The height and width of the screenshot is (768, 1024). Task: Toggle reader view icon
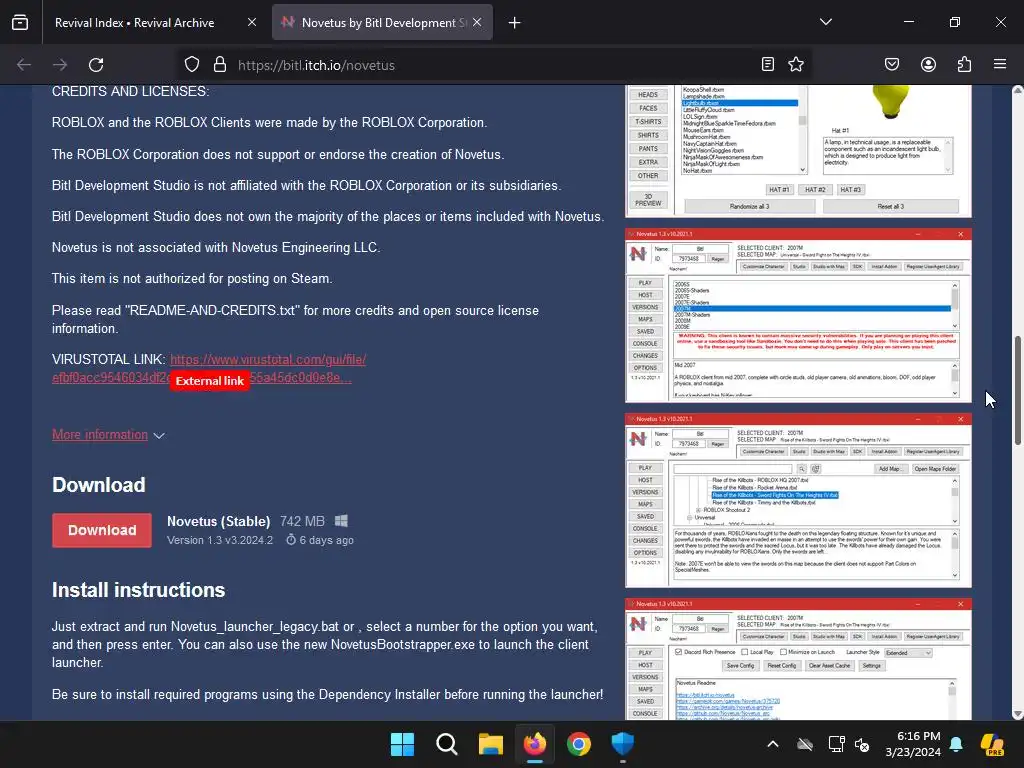pyautogui.click(x=768, y=65)
